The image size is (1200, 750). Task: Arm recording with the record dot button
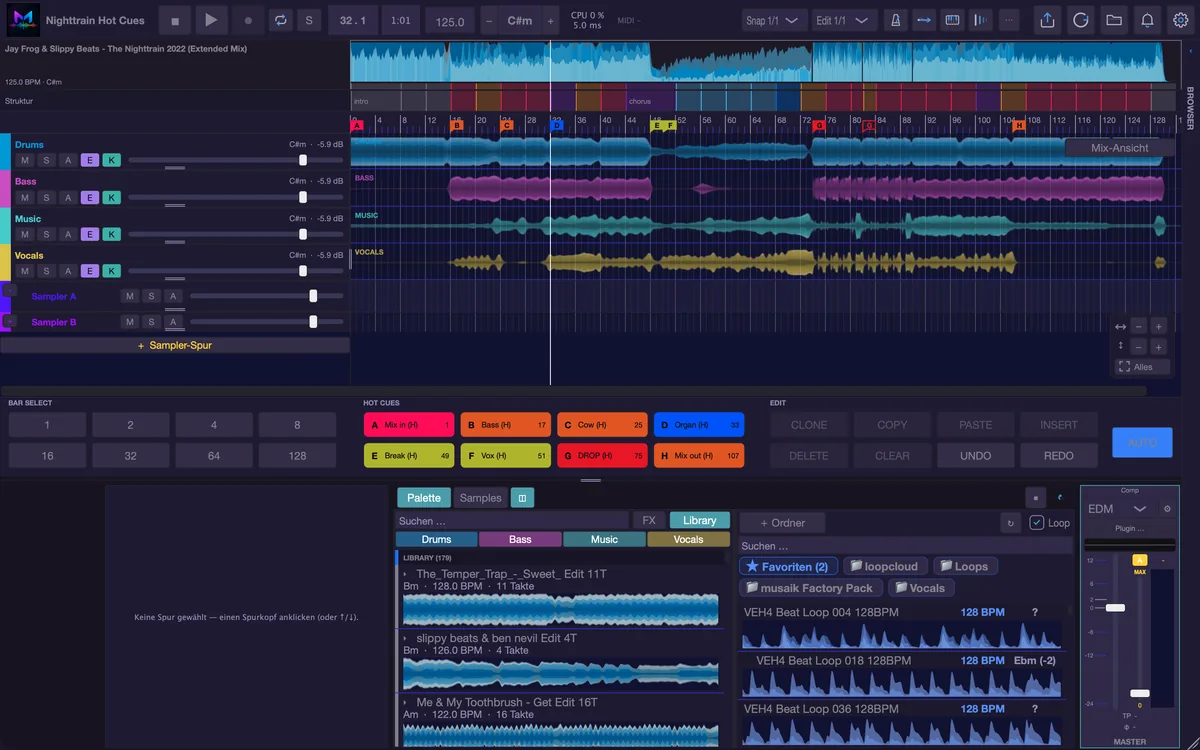248,20
